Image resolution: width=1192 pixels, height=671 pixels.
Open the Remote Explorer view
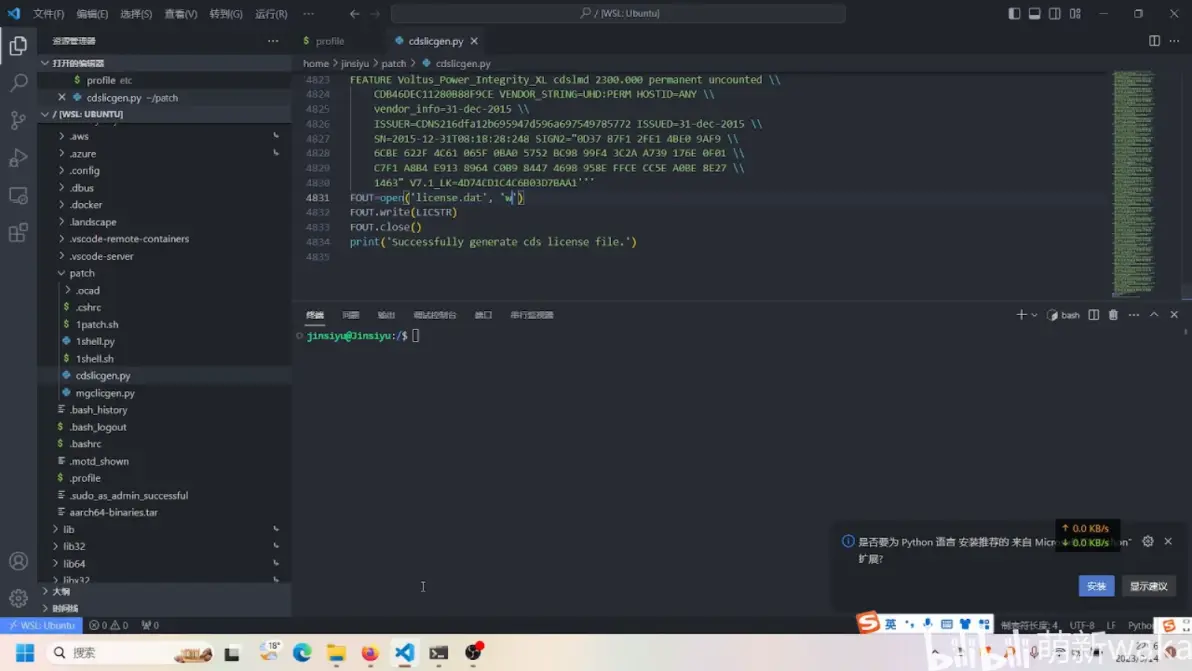(18, 195)
